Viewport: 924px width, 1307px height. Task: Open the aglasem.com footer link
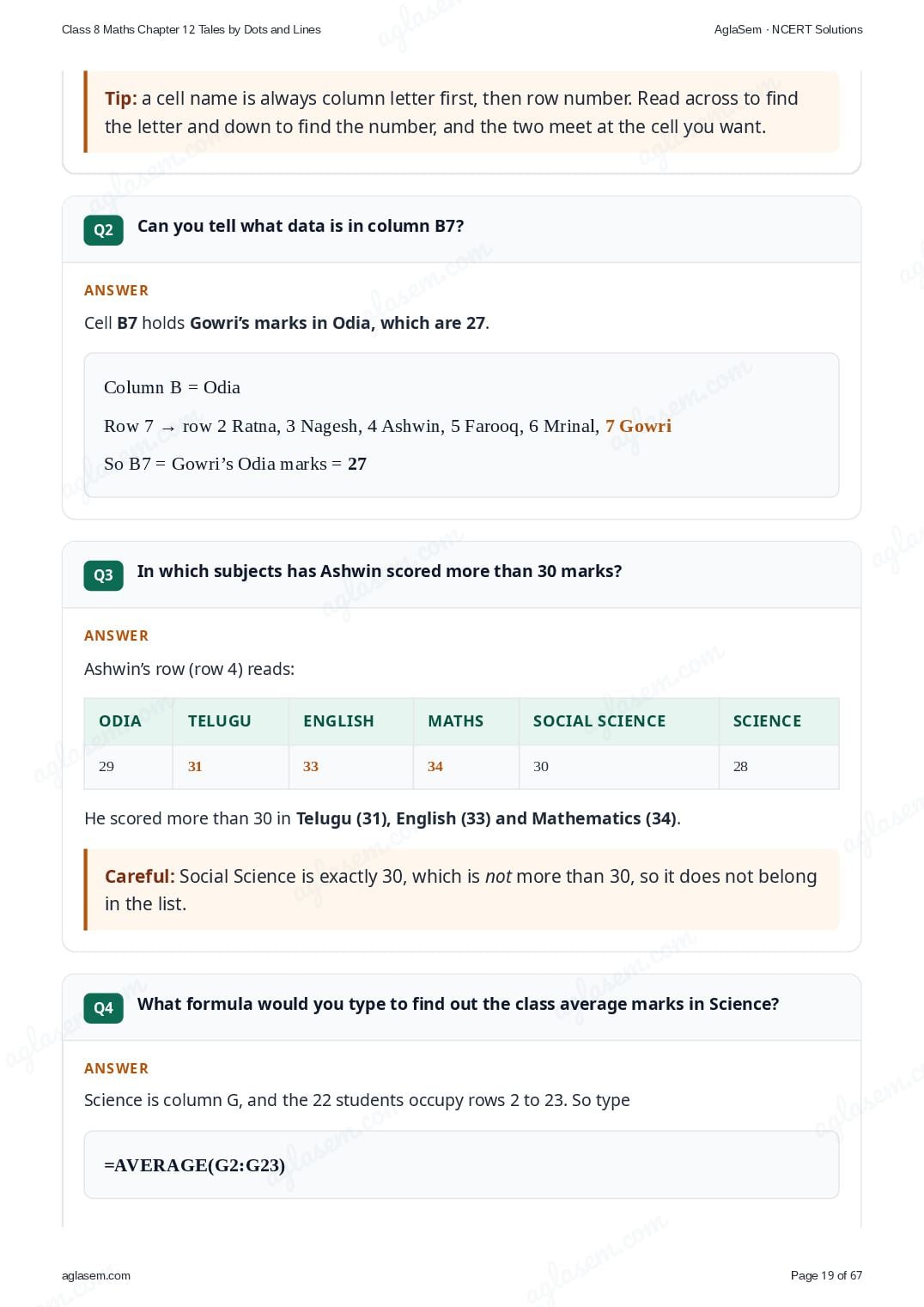[96, 1275]
